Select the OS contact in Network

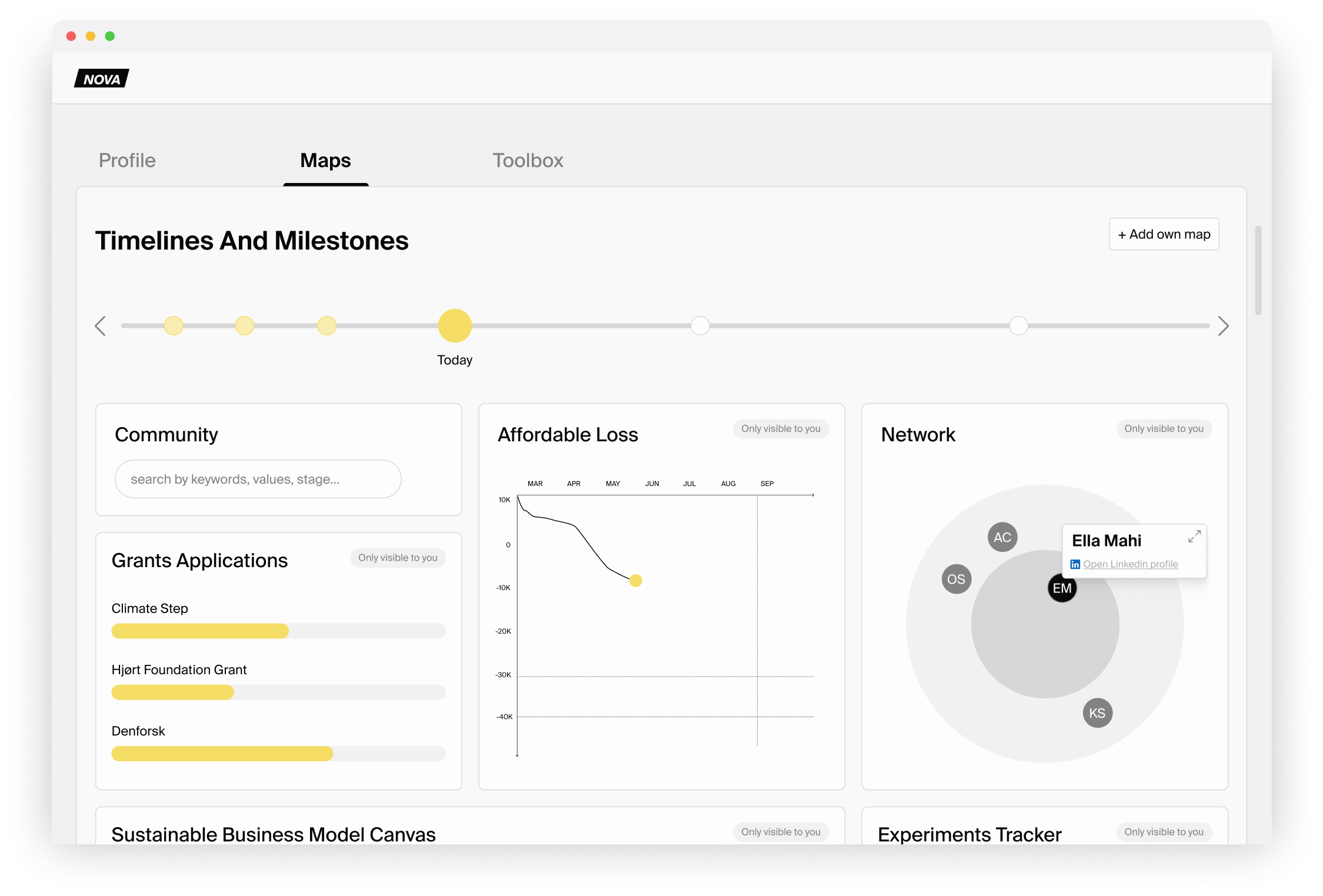click(x=956, y=579)
